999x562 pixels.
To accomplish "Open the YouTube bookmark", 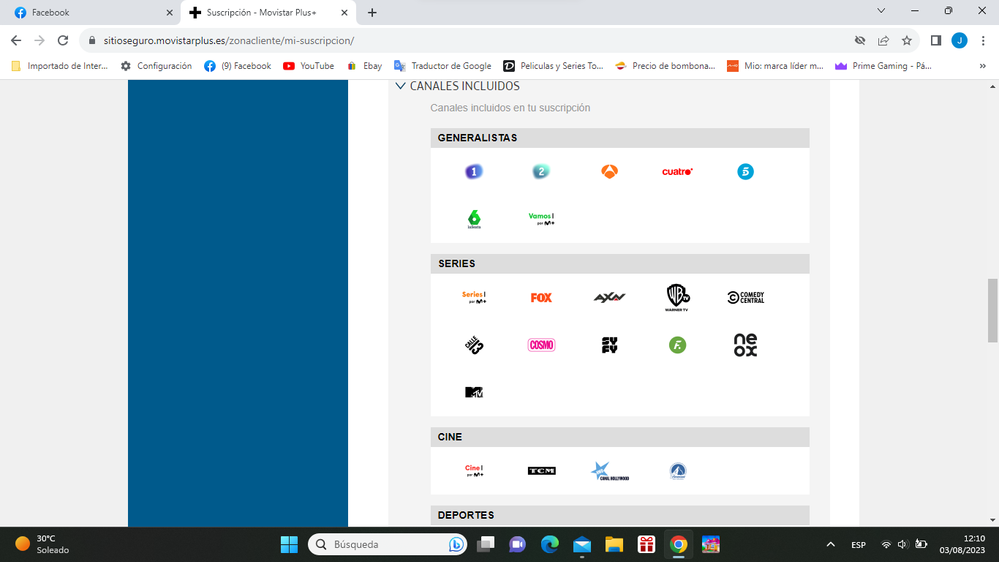I will (x=308, y=66).
